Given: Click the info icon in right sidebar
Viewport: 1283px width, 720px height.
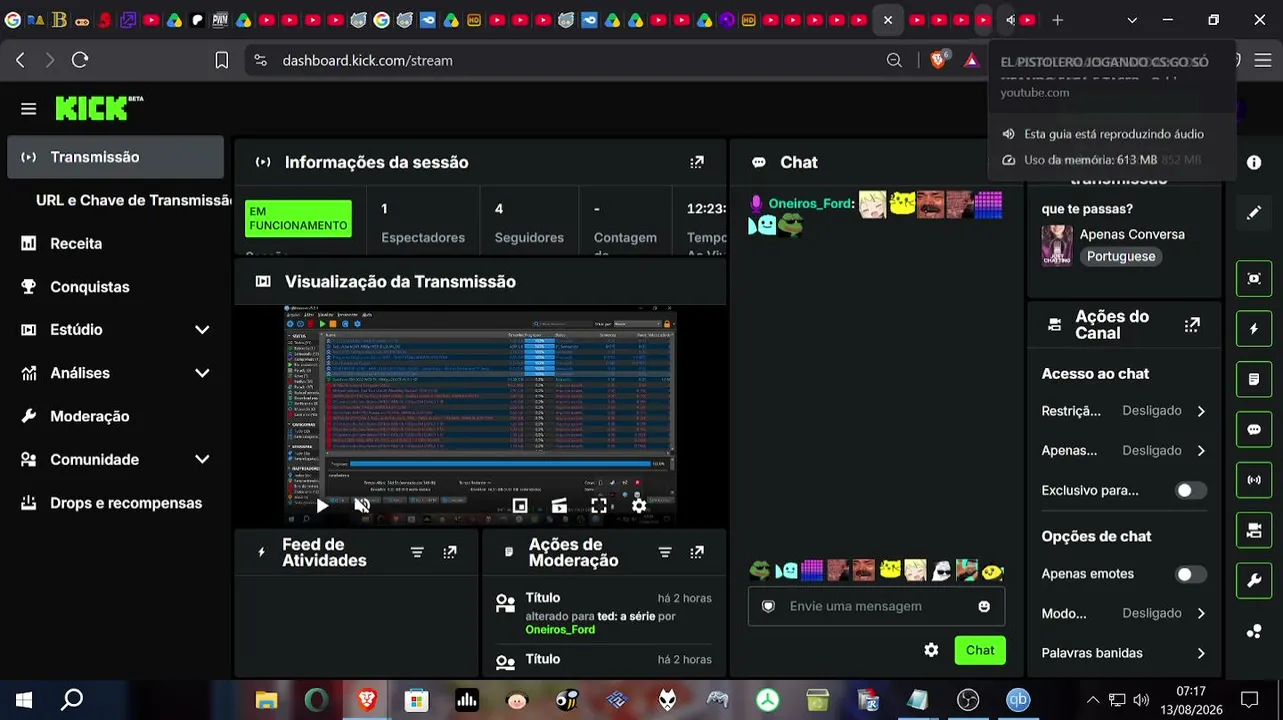Looking at the screenshot, I should 1254,162.
